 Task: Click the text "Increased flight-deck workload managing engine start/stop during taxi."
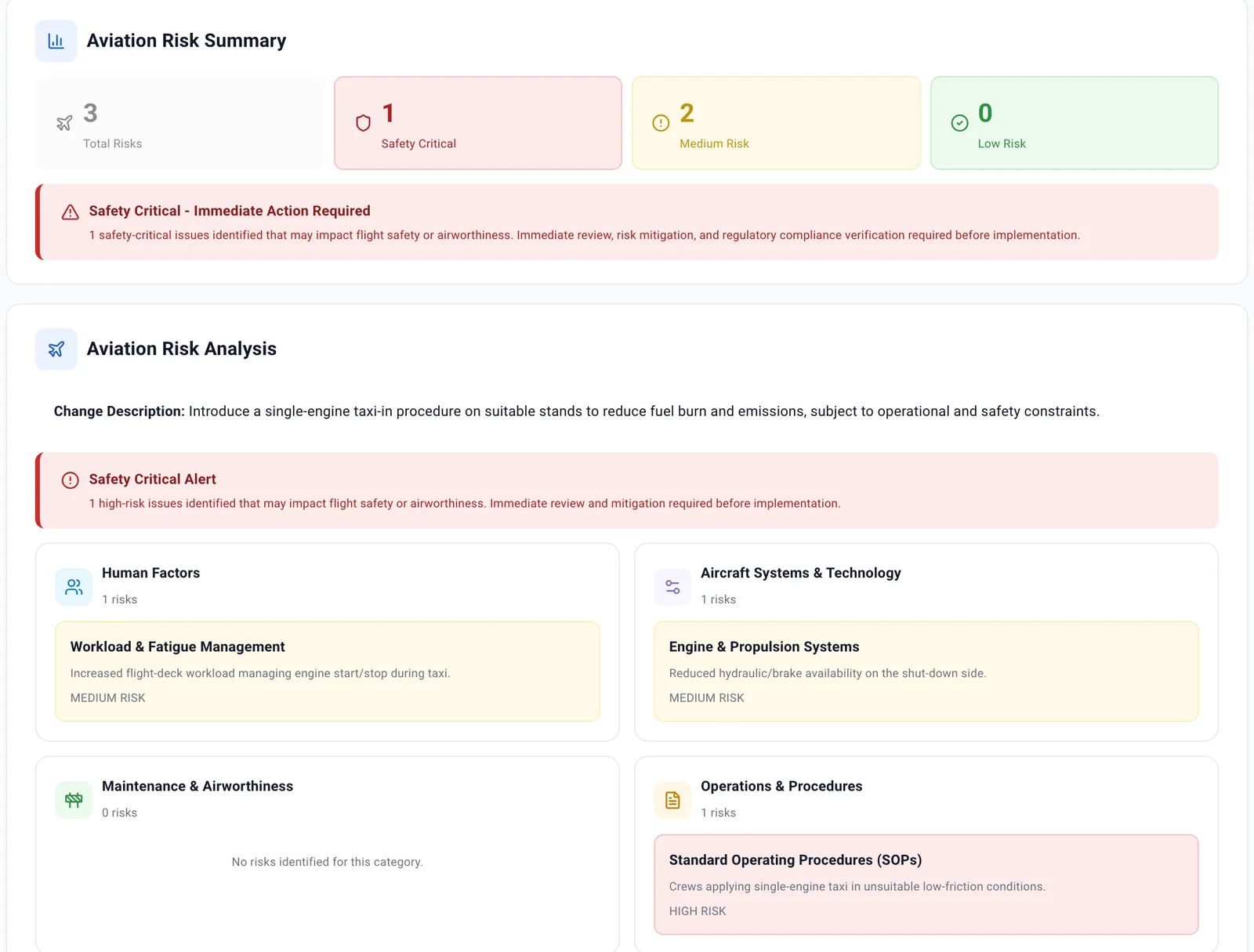click(x=260, y=673)
